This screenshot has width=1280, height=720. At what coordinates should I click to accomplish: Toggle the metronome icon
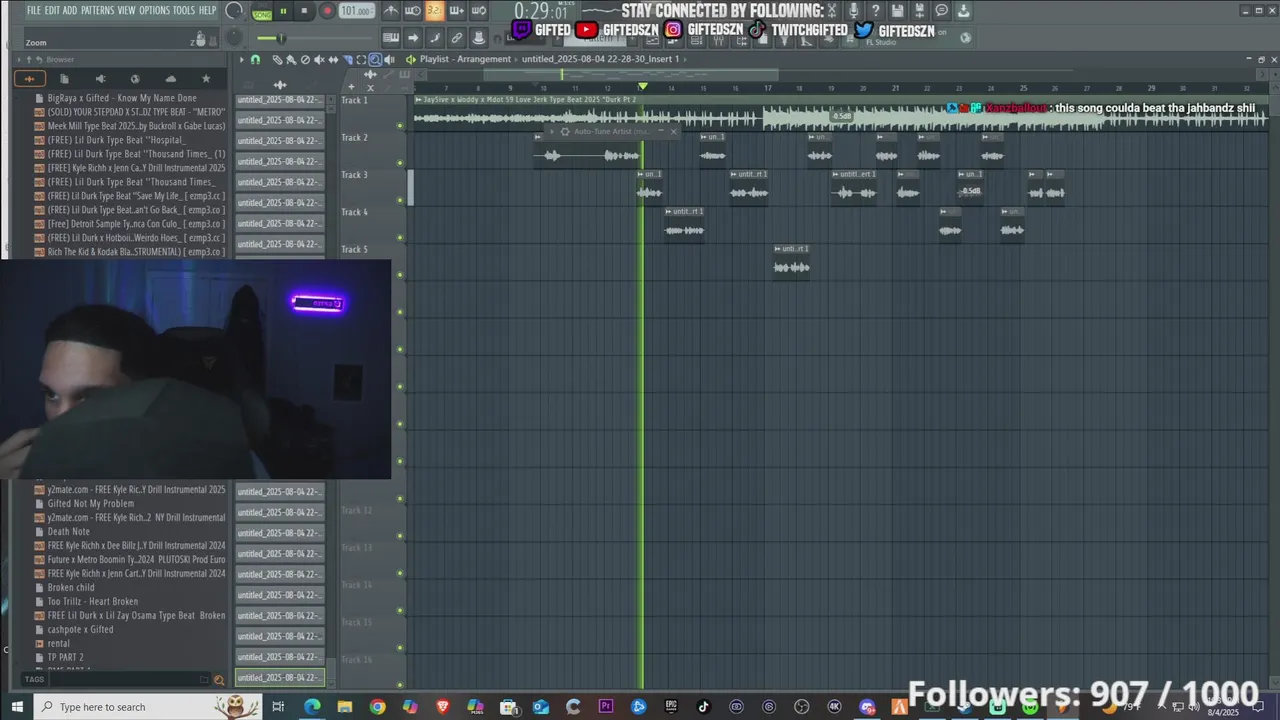(391, 11)
